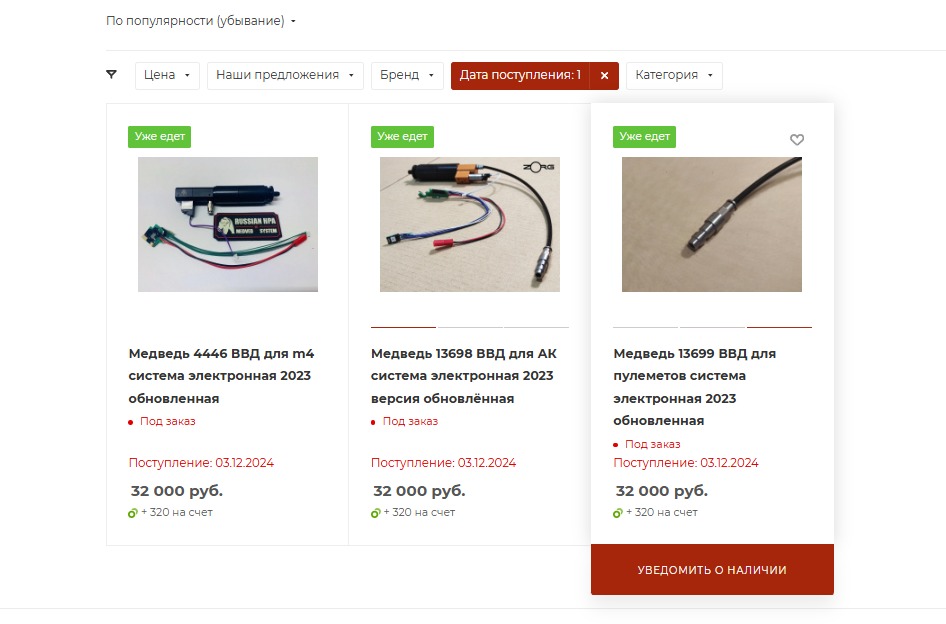Open the sort by popularity dropdown
The image size is (946, 624).
click(x=201, y=21)
